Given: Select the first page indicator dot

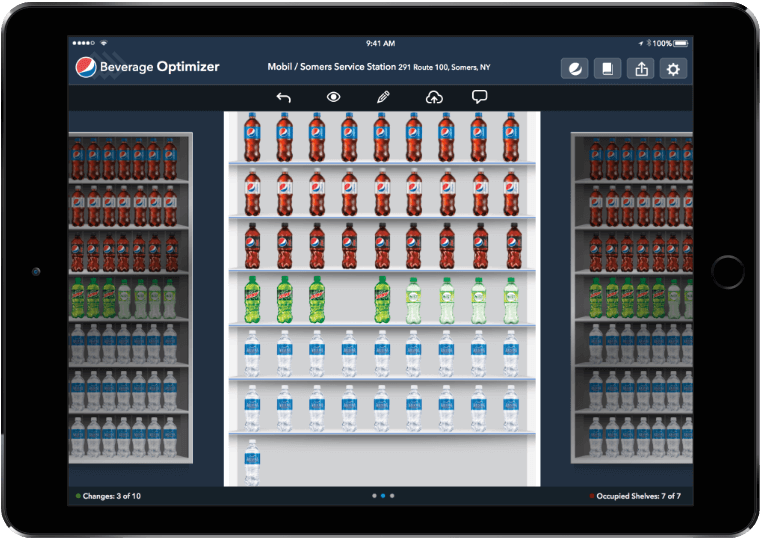Looking at the screenshot, I should coord(374,495).
